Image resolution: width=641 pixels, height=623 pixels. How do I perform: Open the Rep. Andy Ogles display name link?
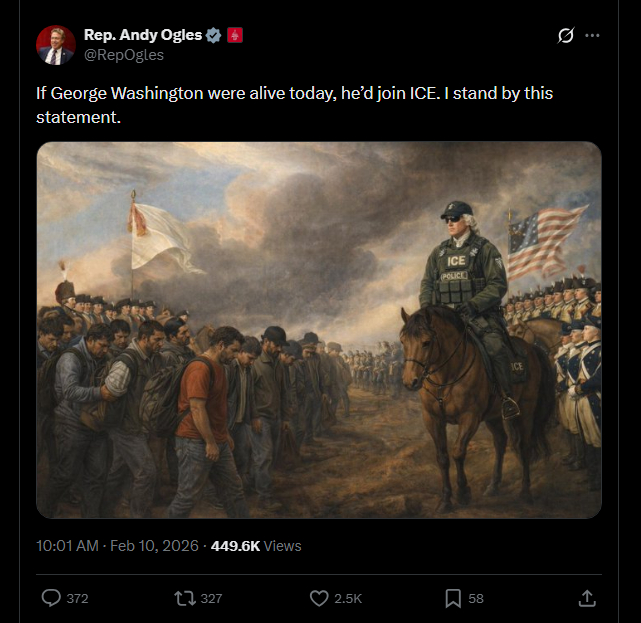(x=143, y=35)
